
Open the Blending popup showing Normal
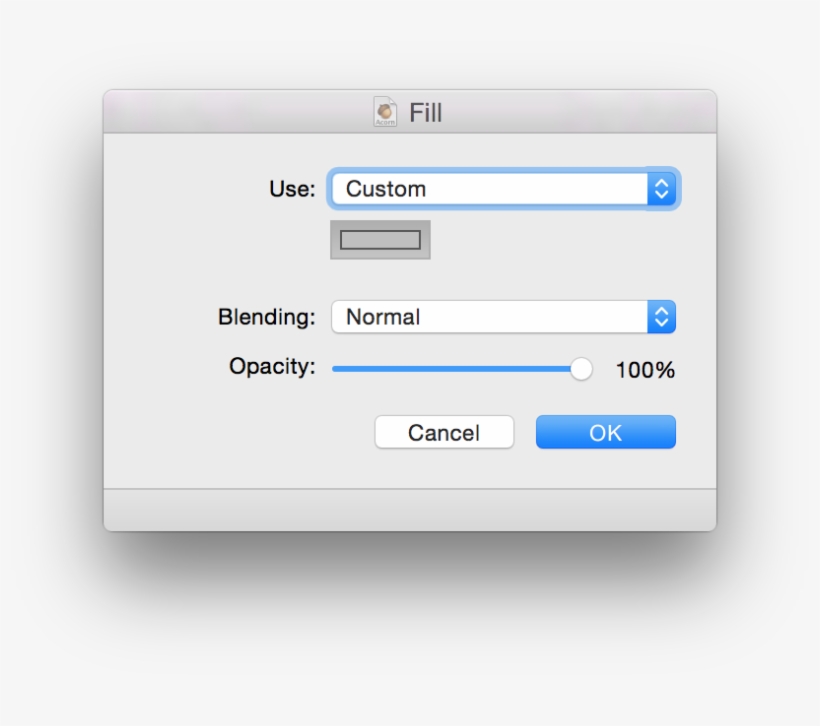pyautogui.click(x=490, y=317)
